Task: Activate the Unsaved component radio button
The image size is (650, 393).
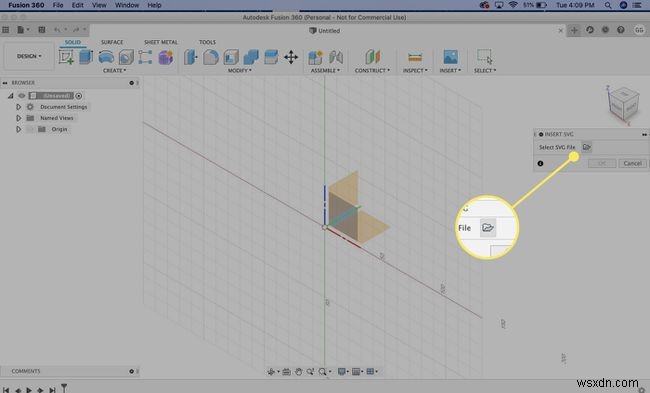Action: [79, 96]
